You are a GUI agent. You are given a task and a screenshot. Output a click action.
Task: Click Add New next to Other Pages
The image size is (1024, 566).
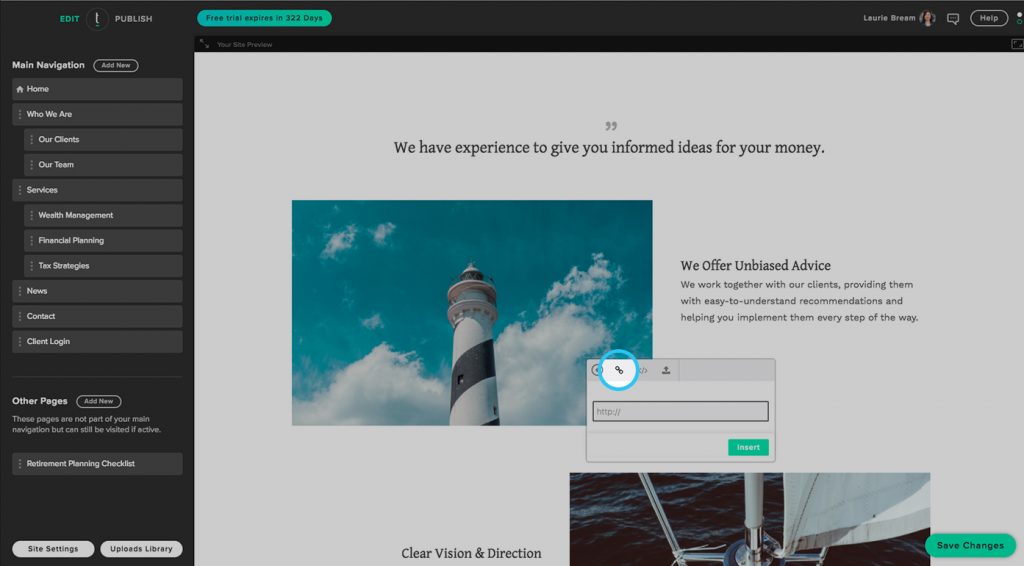coord(99,401)
